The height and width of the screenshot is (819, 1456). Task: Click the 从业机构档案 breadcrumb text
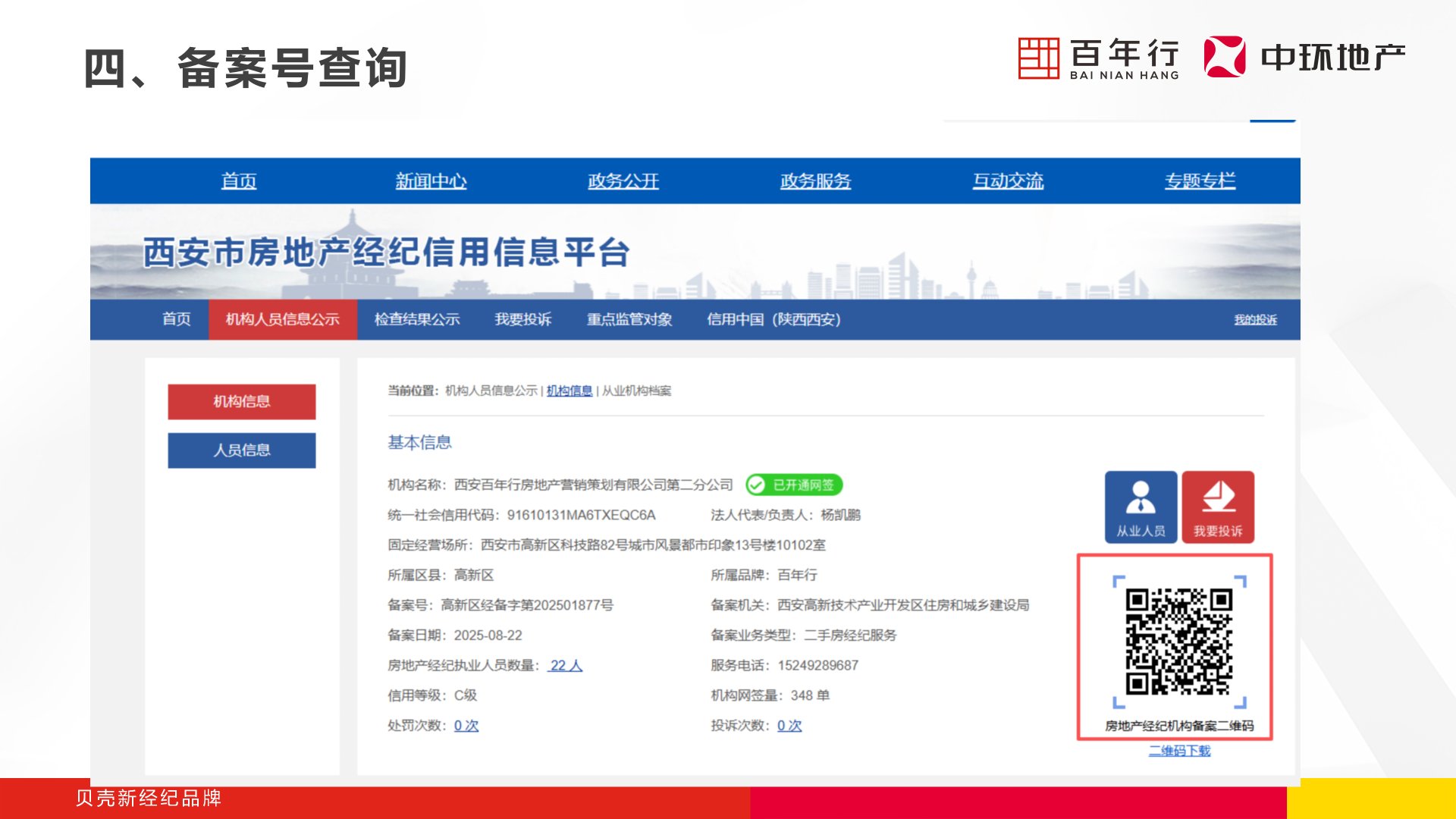pyautogui.click(x=637, y=391)
